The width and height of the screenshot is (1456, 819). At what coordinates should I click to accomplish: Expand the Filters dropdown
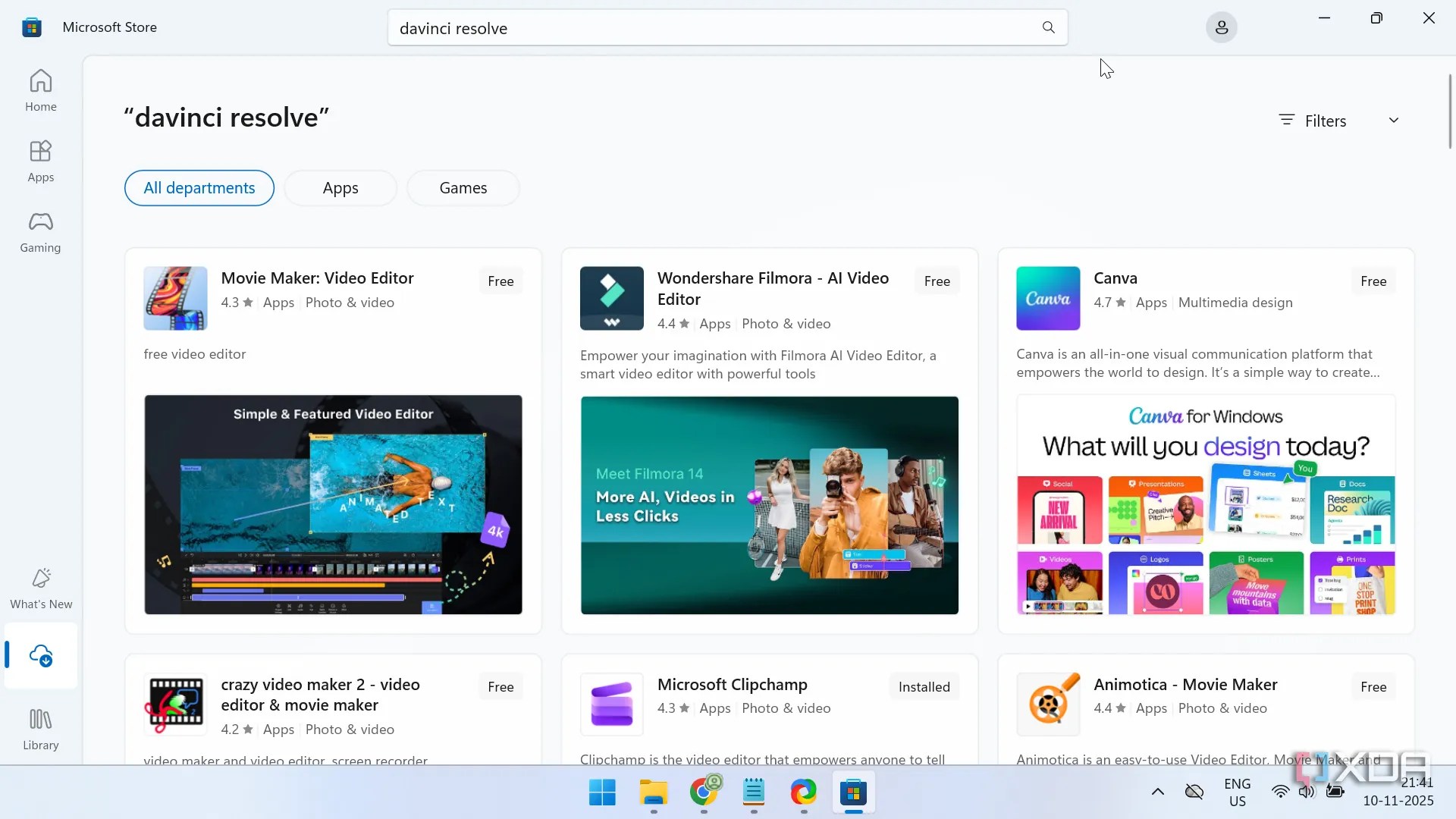coord(1338,121)
